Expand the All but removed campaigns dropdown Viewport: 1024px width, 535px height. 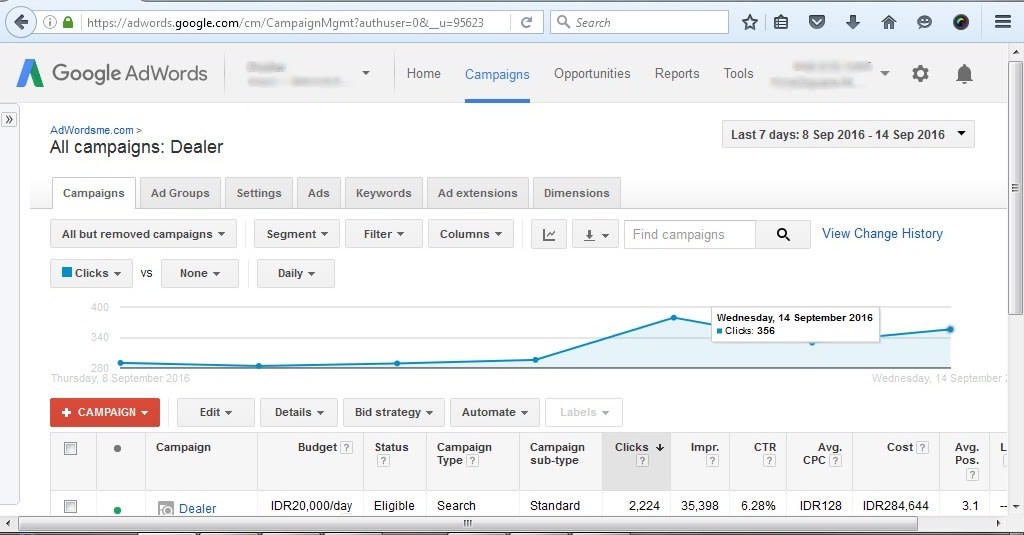click(x=143, y=234)
